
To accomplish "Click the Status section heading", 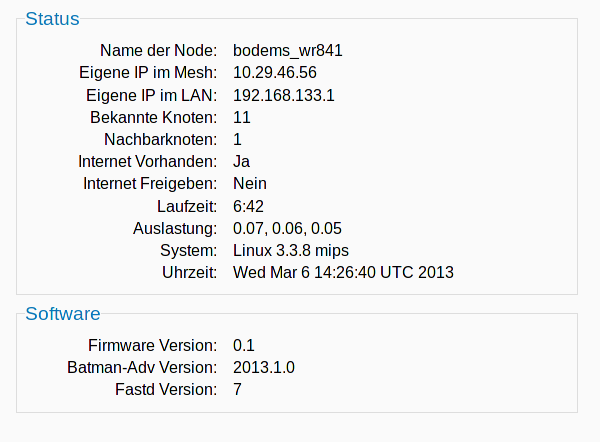I will tap(52, 19).
